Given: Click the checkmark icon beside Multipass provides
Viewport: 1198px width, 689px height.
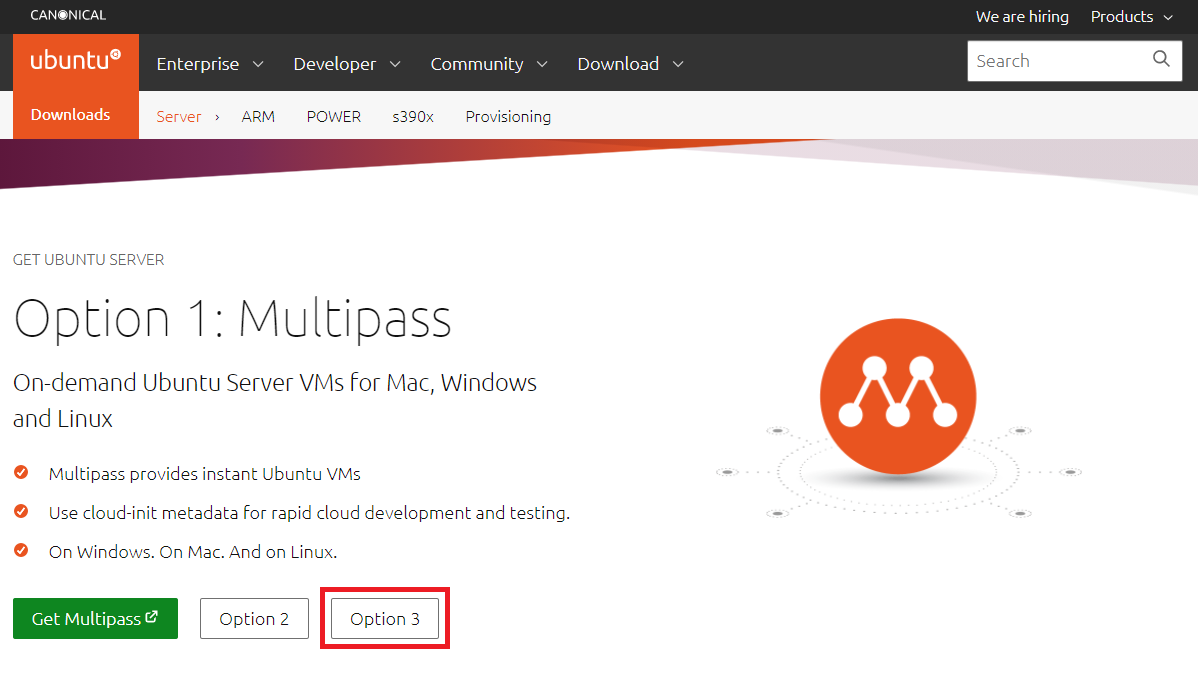Looking at the screenshot, I should [x=21, y=473].
